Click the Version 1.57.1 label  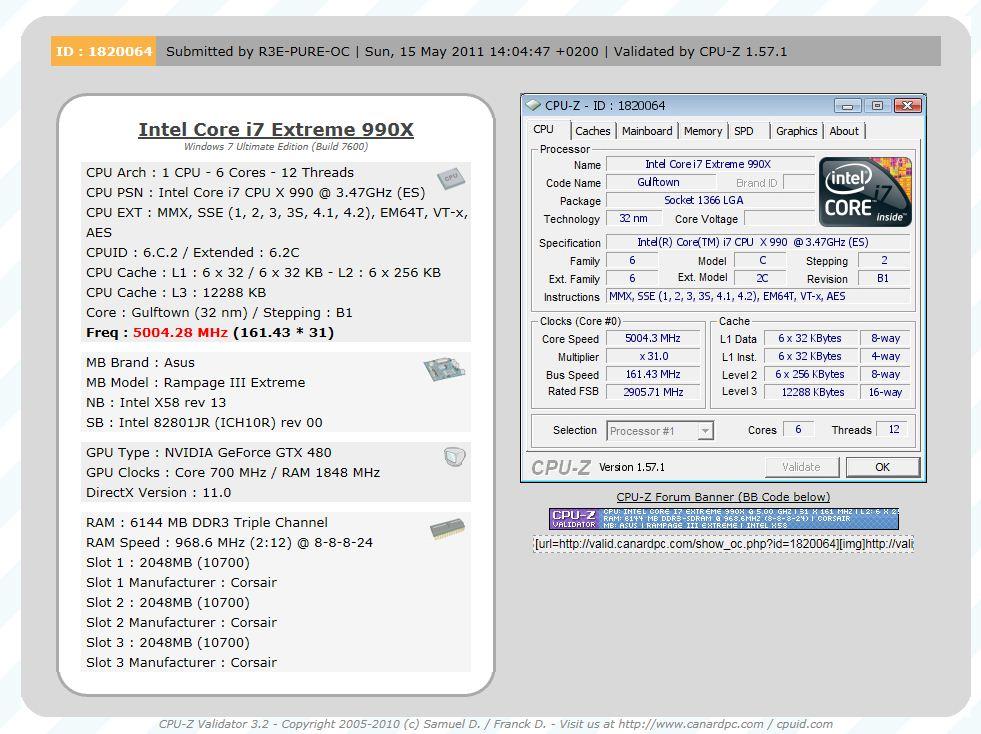[632, 467]
